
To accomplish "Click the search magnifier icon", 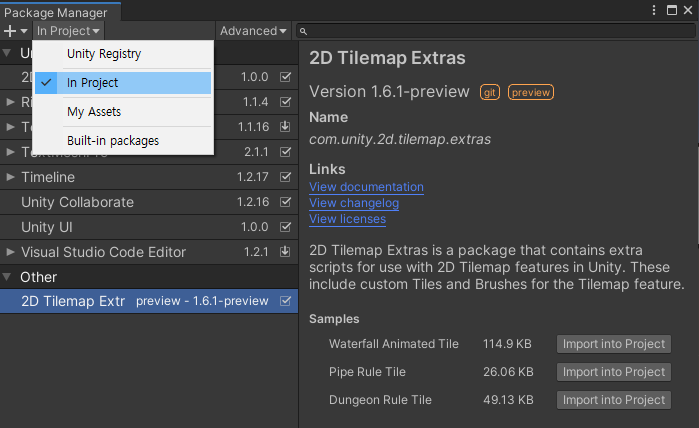I will pyautogui.click(x=303, y=31).
